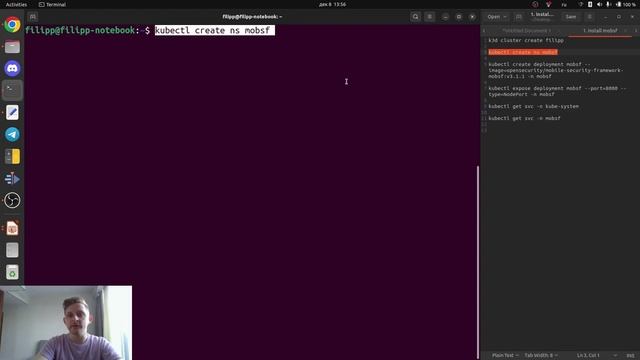Image resolution: width=640 pixels, height=360 pixels.
Task: Click the microphone icon in the top bar
Action: pyautogui.click(x=608, y=4)
